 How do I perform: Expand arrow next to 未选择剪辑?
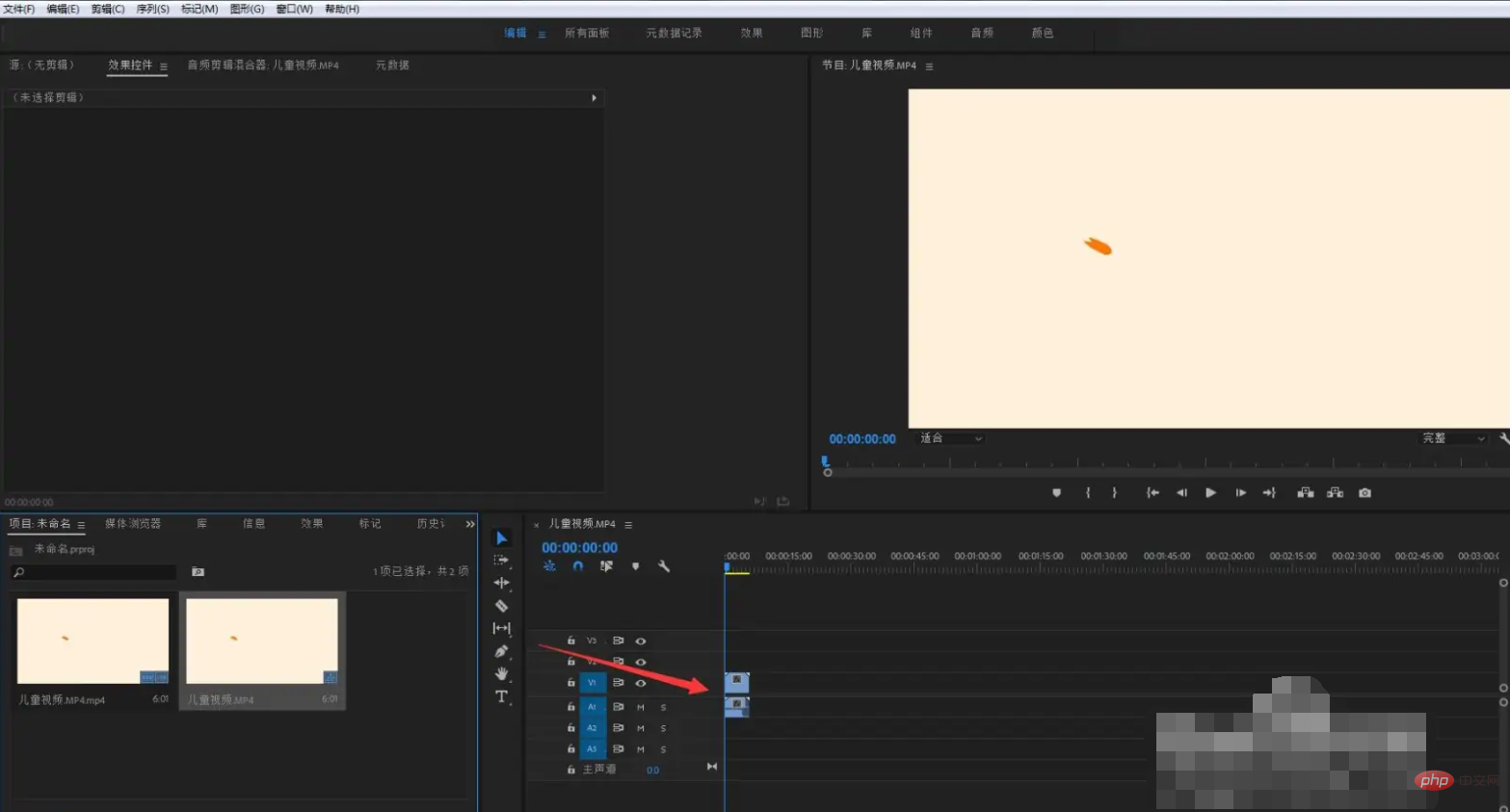594,97
